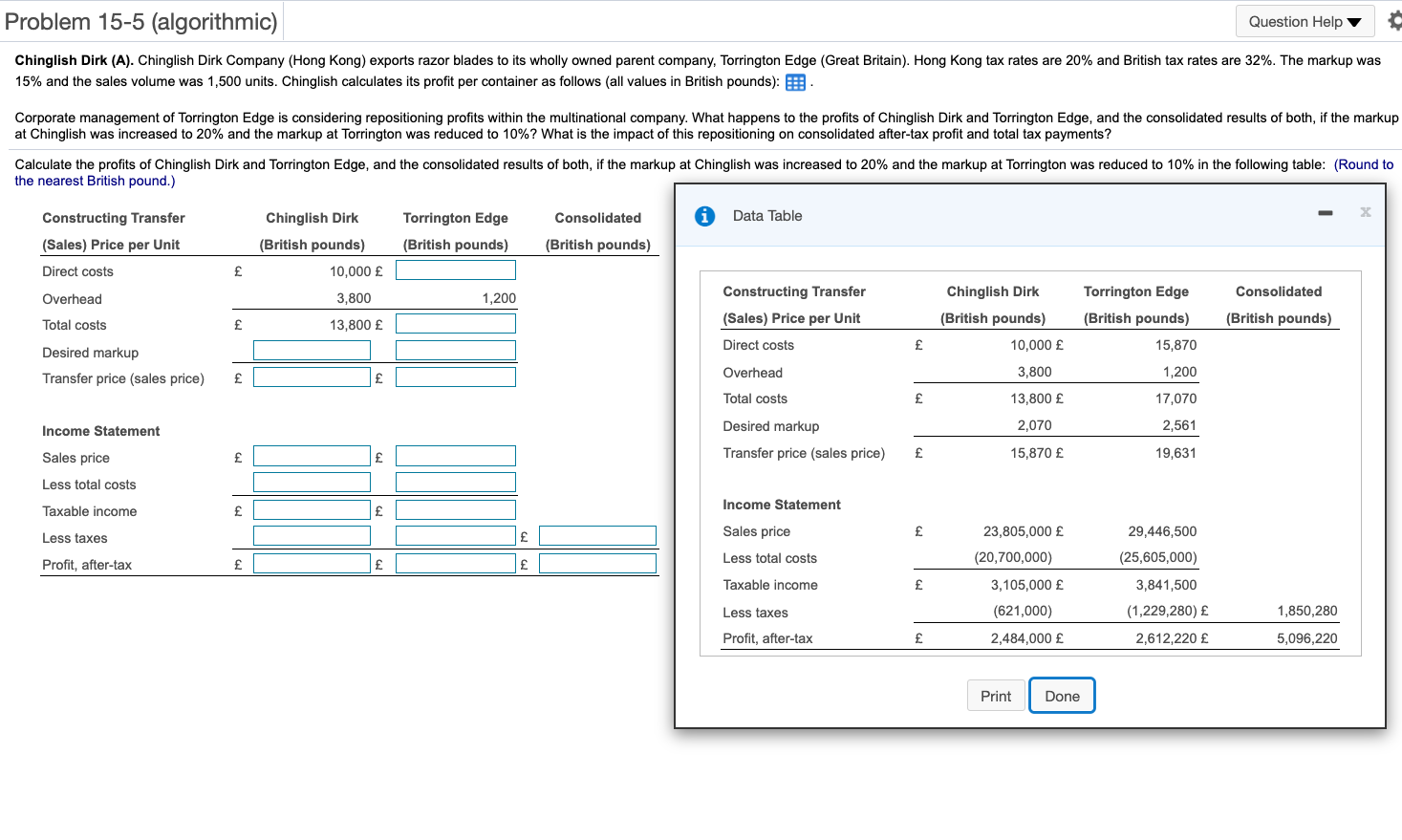Click the 'Problem 15-5 (algorithmic)' title
This screenshot has height=840, width=1402.
[x=141, y=21]
